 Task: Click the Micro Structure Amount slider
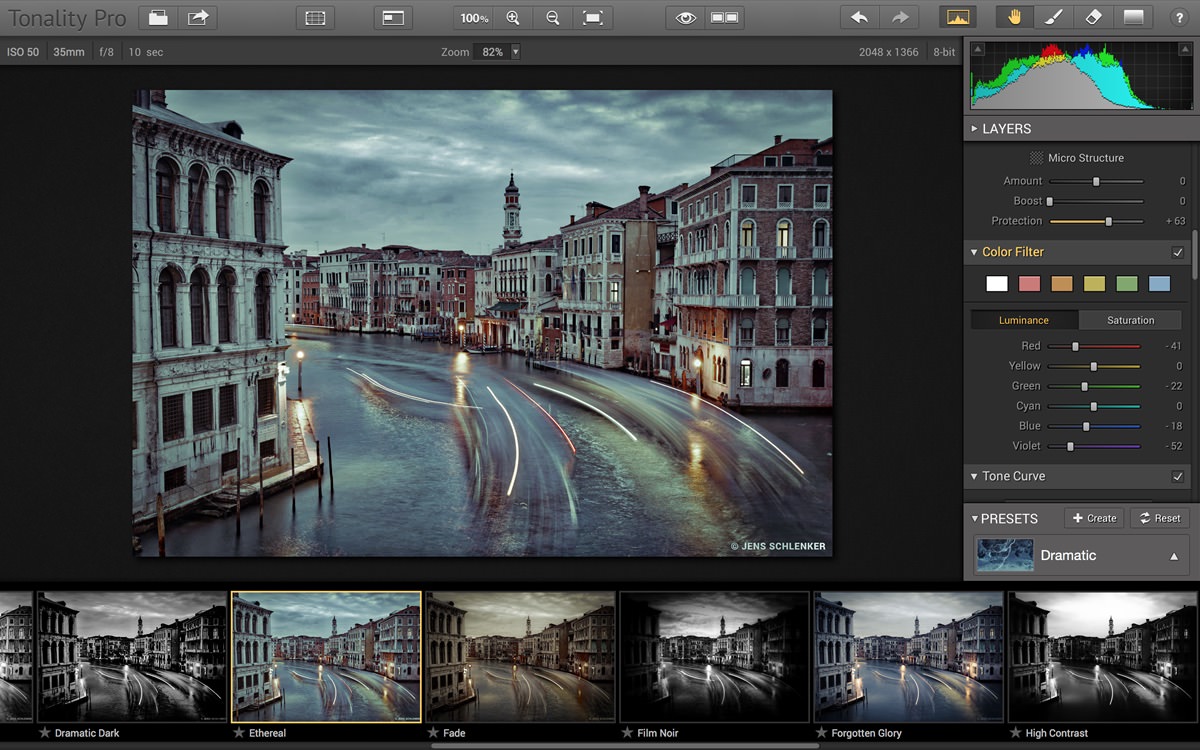point(1096,181)
